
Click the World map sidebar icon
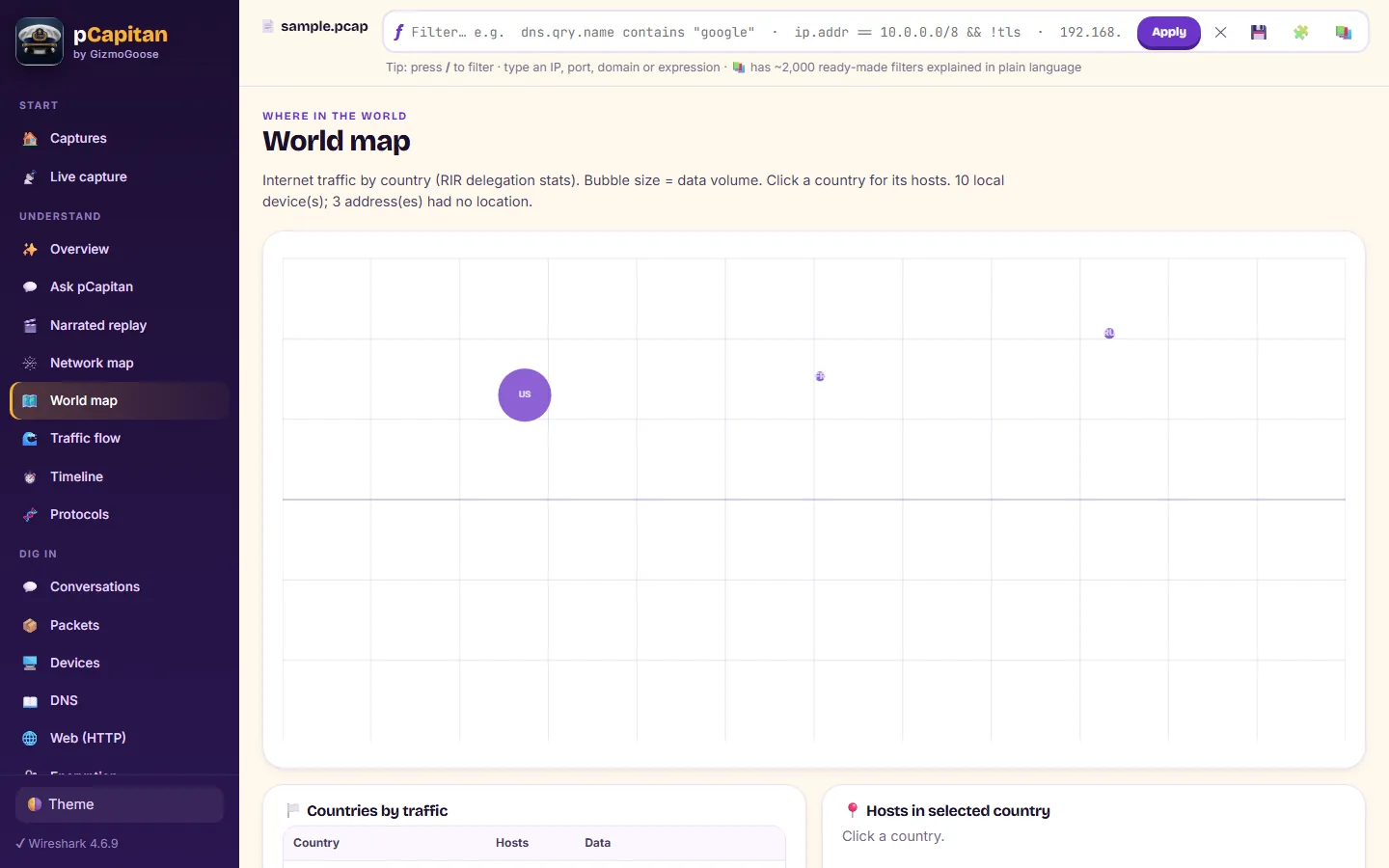click(30, 401)
